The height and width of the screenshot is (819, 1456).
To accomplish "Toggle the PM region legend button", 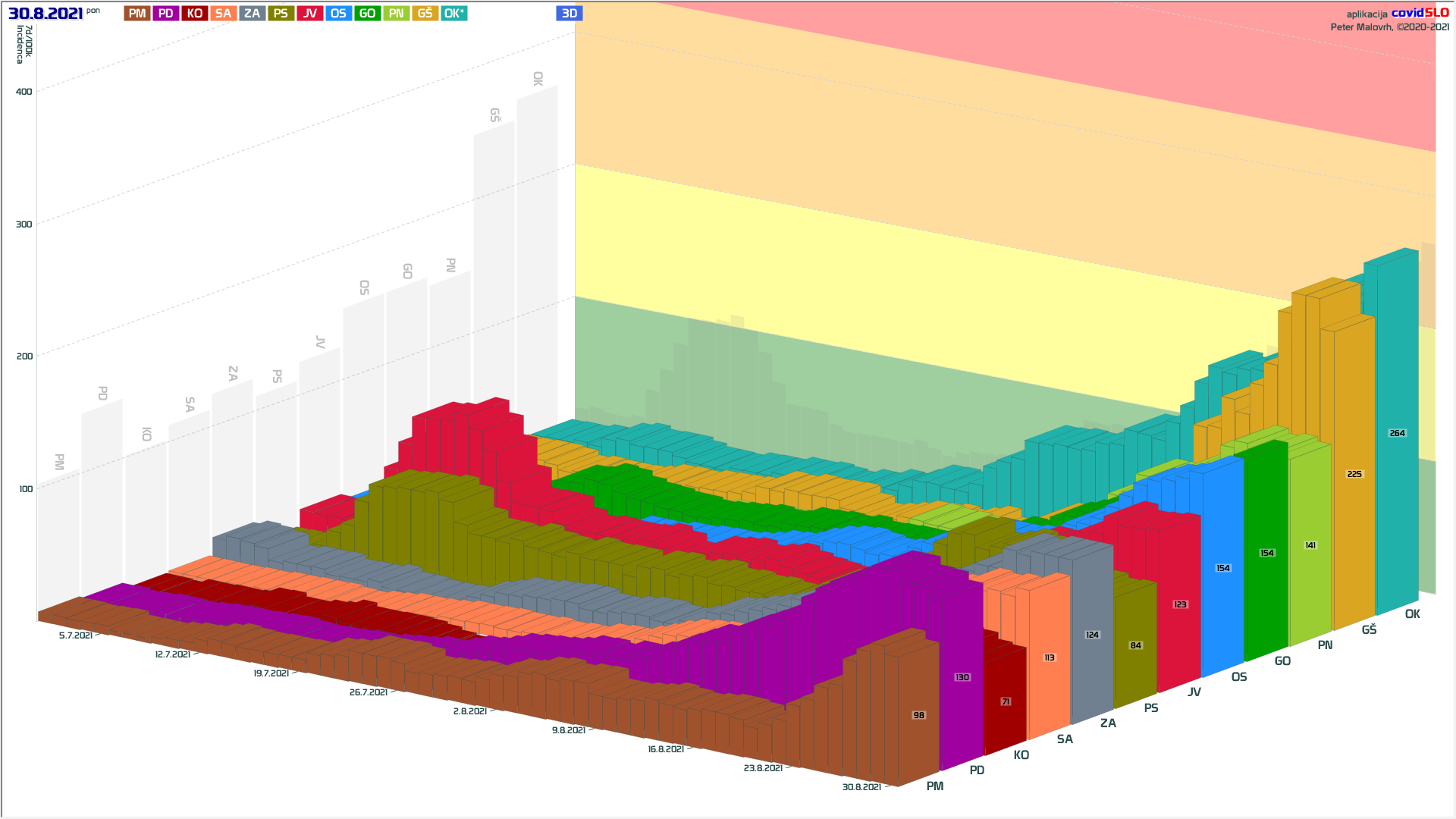I will (x=137, y=14).
